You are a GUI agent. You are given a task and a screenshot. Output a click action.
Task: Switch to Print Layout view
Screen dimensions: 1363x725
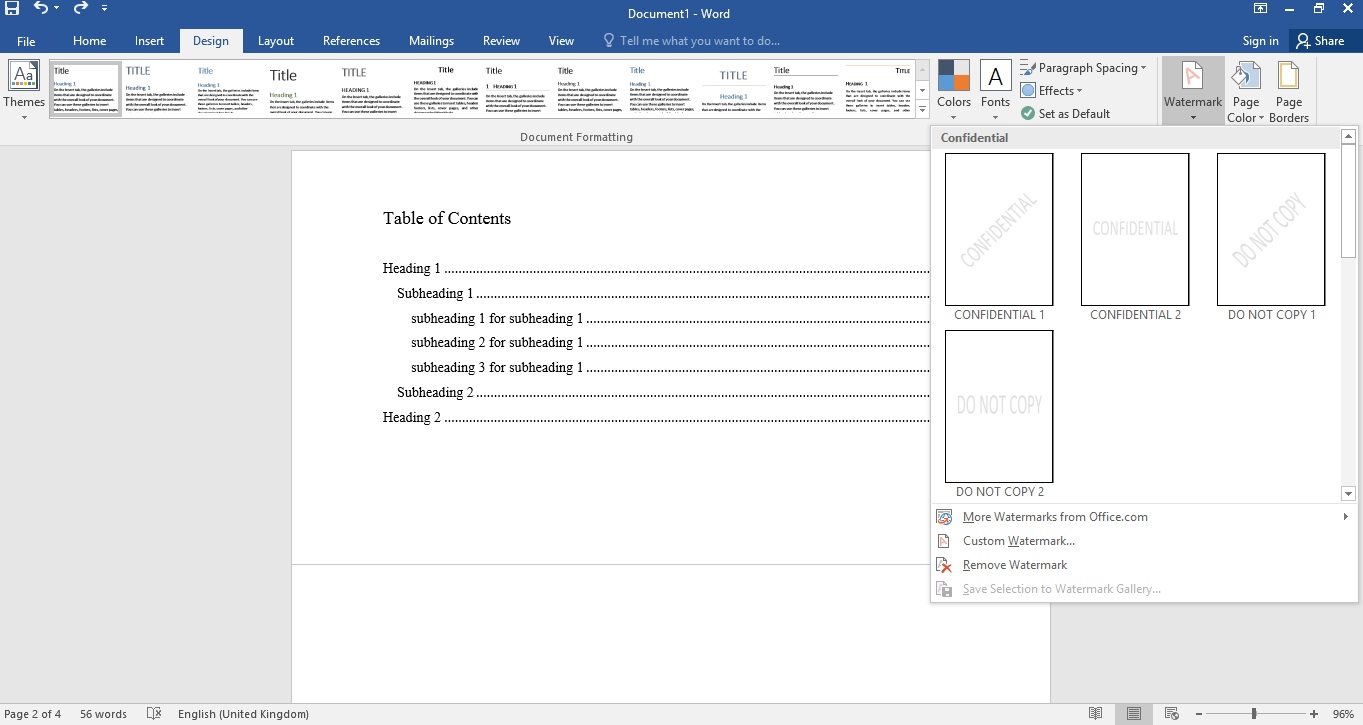click(x=1133, y=714)
